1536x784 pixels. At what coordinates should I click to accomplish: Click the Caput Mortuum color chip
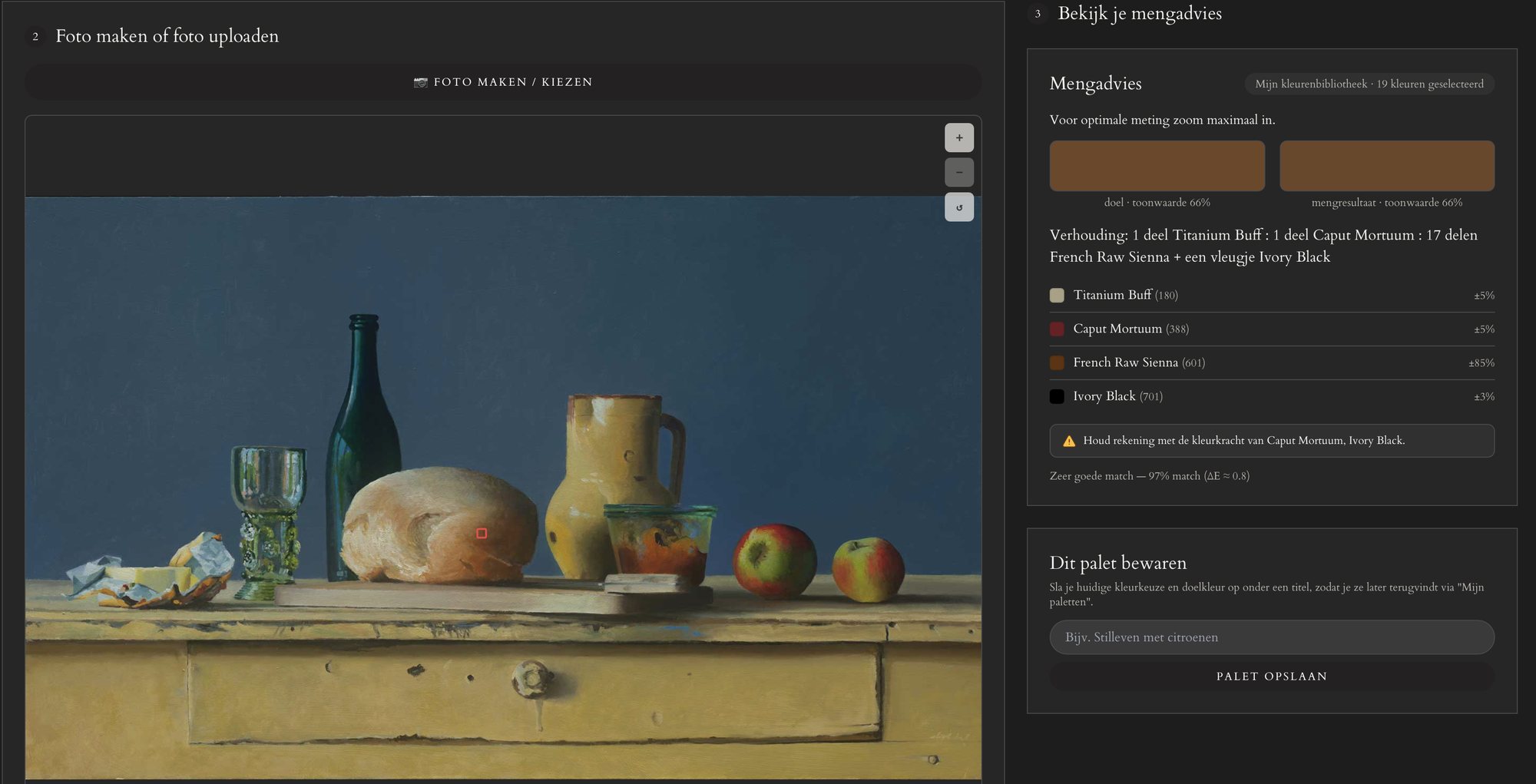coord(1057,329)
